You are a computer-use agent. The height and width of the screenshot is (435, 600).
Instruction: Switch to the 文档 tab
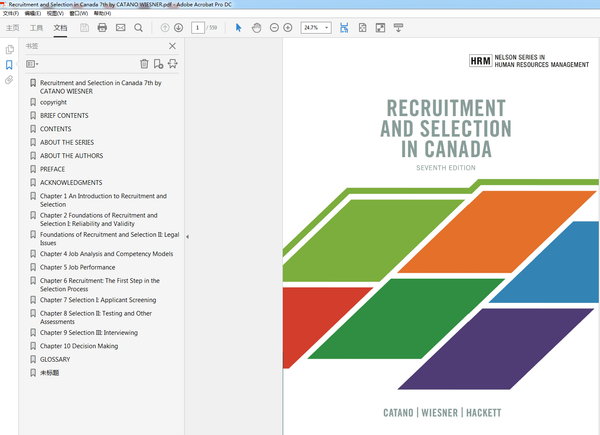(60, 28)
